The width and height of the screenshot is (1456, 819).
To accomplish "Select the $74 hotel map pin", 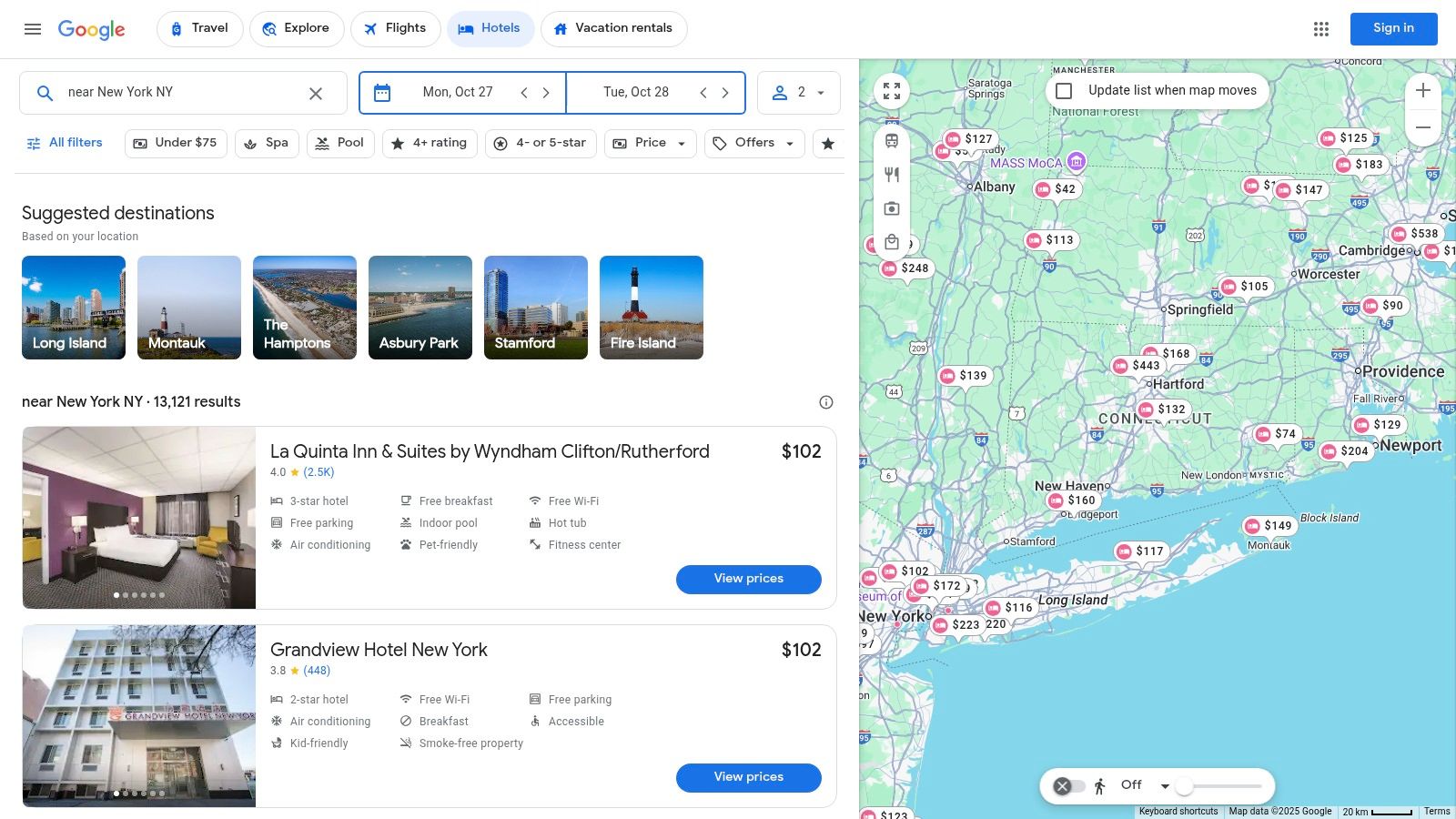I will coord(1276,434).
